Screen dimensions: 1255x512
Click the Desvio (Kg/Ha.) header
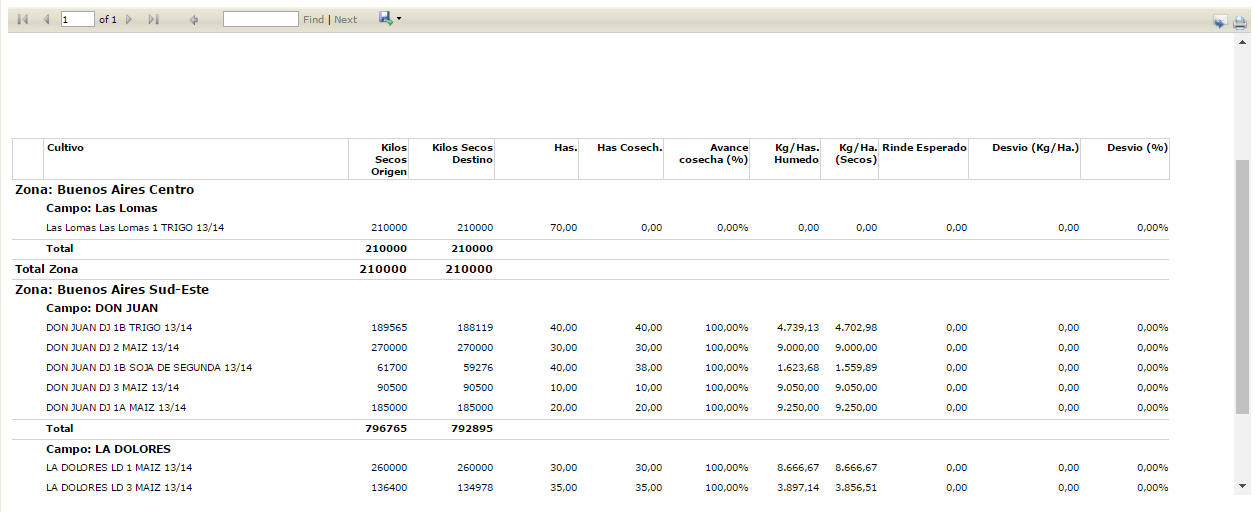[x=1036, y=148]
